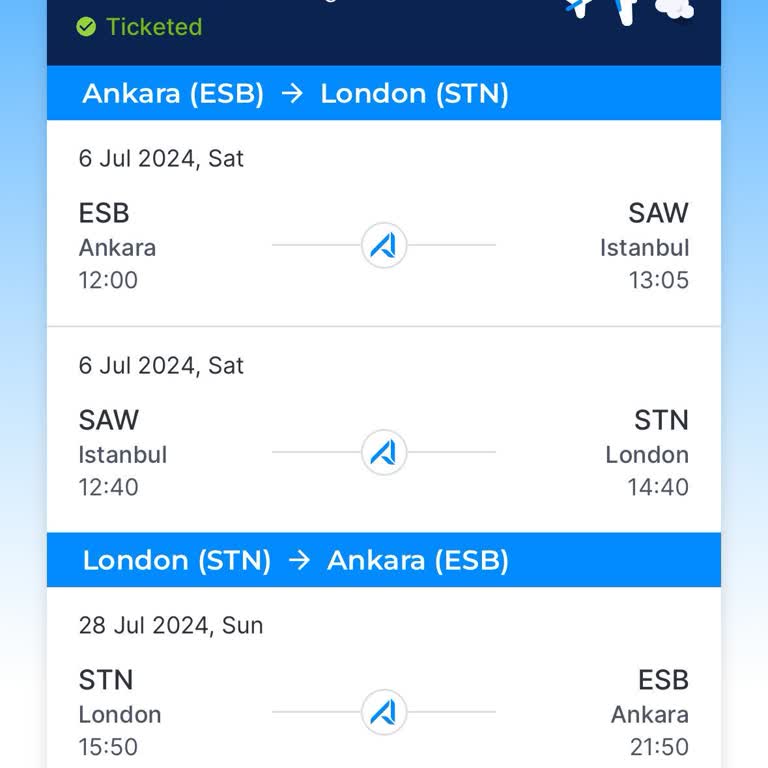768x768 pixels.
Task: Click the arrow in Ankara to London header
Action: point(292,94)
